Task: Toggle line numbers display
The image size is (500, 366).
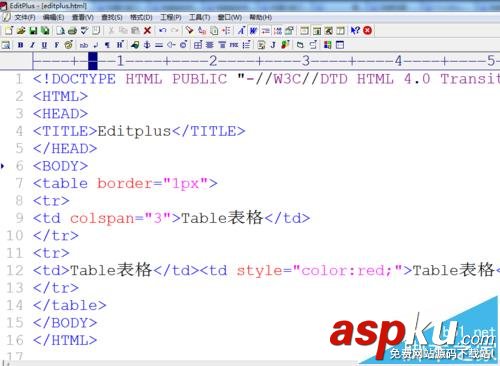Action: (277, 31)
